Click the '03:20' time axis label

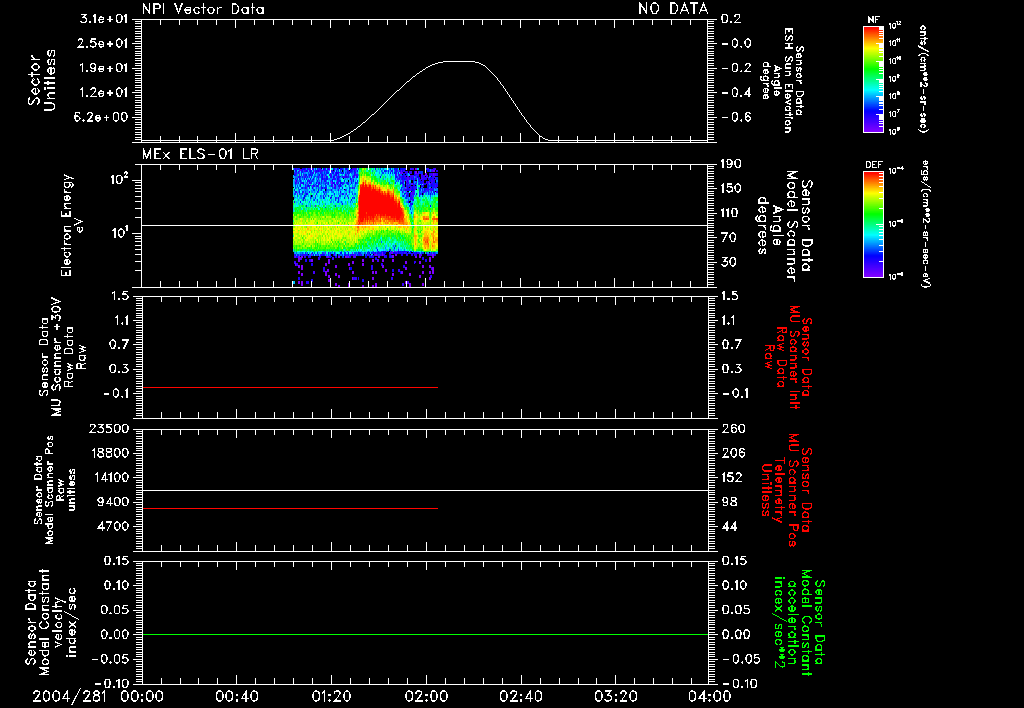pyautogui.click(x=616, y=696)
